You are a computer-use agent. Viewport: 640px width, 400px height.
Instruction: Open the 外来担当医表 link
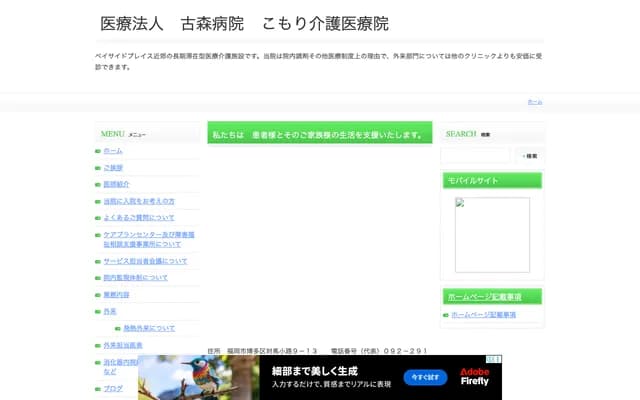click(x=122, y=345)
